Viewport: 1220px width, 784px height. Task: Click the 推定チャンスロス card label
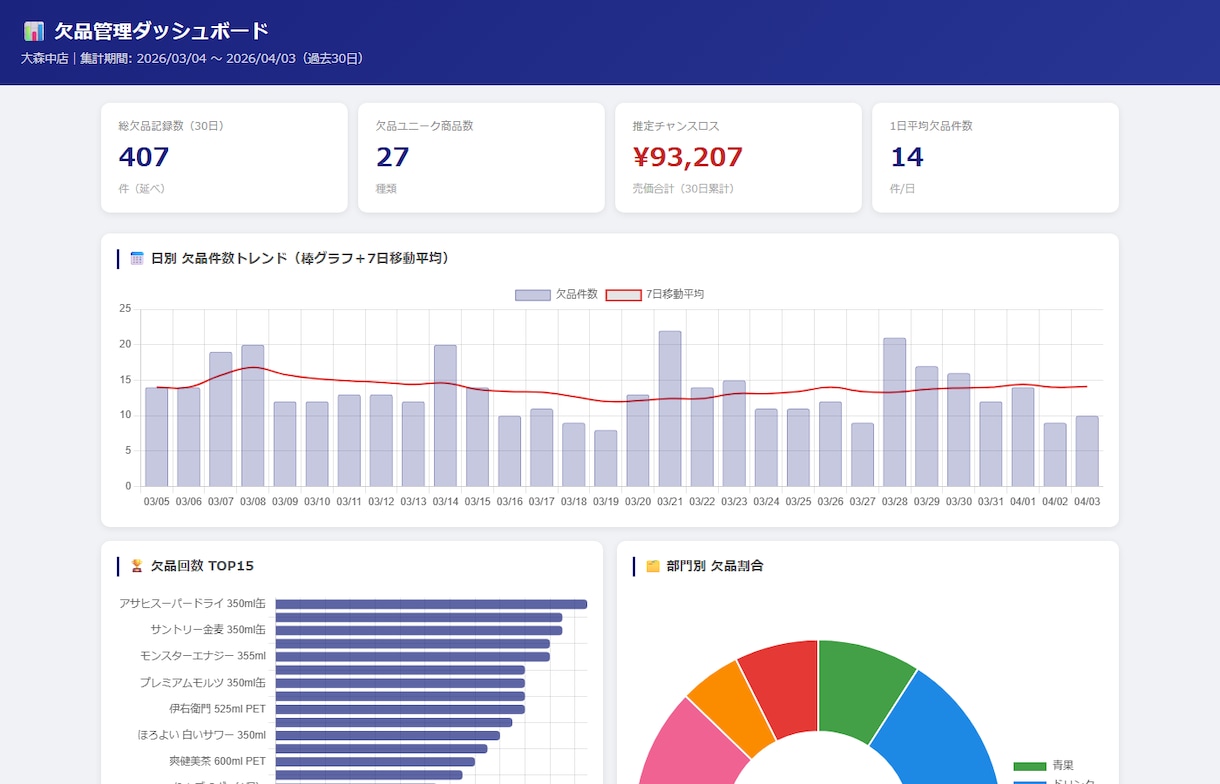675,126
